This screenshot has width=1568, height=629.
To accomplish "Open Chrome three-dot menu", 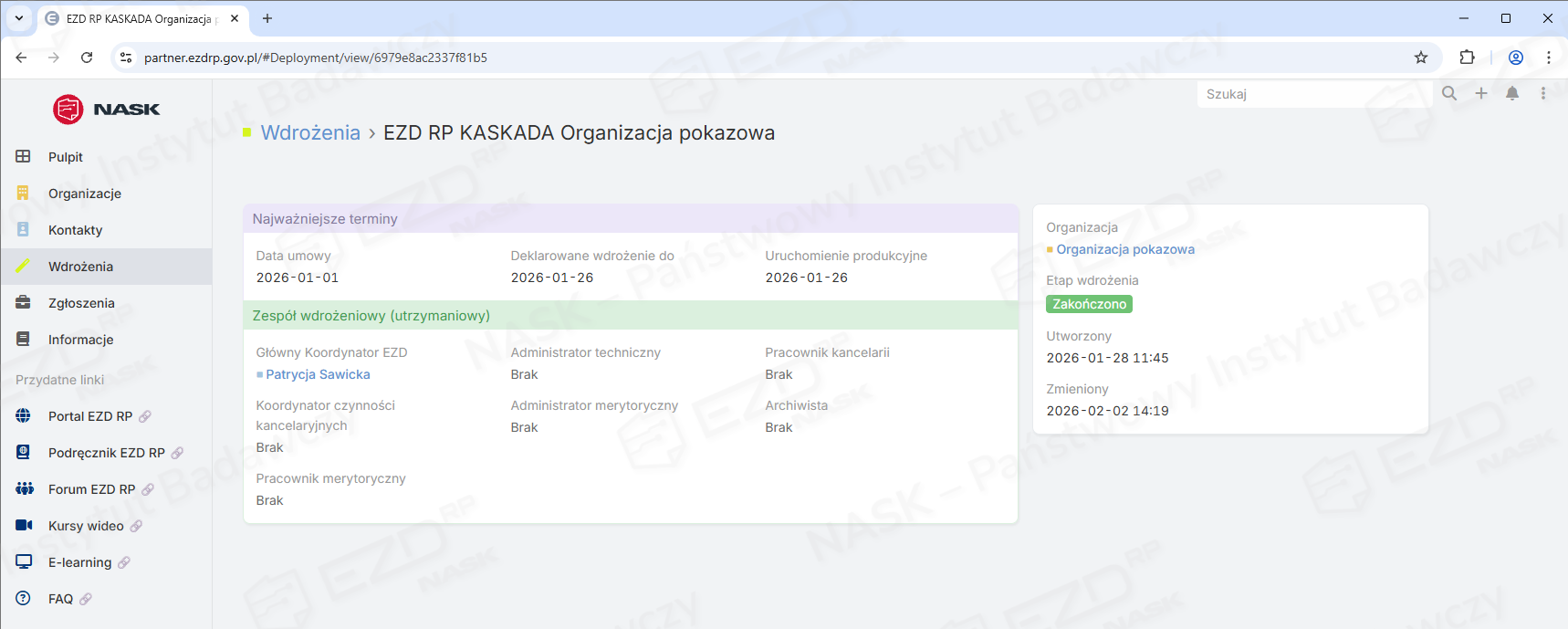I will pyautogui.click(x=1549, y=58).
